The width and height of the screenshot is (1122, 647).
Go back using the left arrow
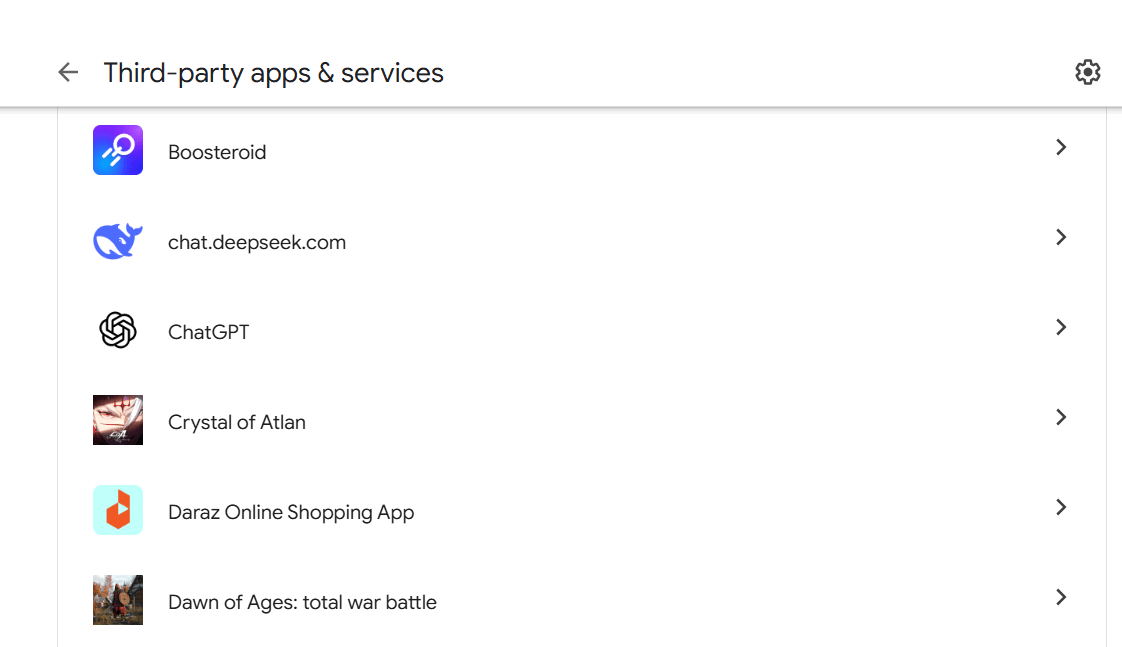point(68,72)
